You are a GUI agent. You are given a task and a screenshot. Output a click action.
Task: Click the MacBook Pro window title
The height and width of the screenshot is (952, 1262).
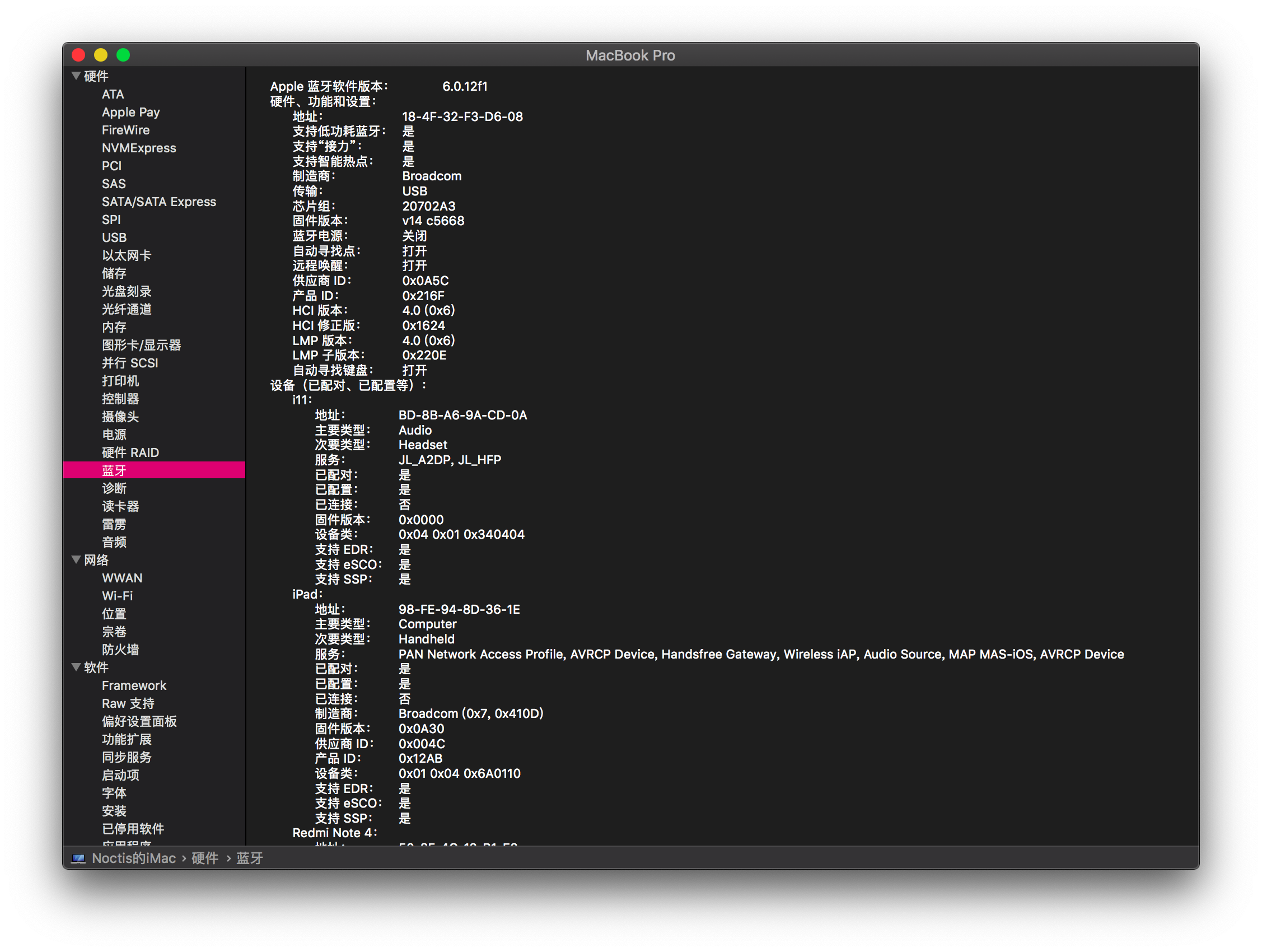pyautogui.click(x=630, y=55)
